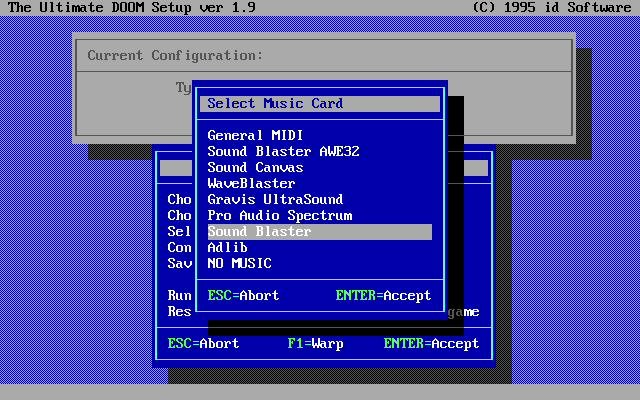
Task: Activate F1=Warp in the main menu footer
Action: point(315,343)
